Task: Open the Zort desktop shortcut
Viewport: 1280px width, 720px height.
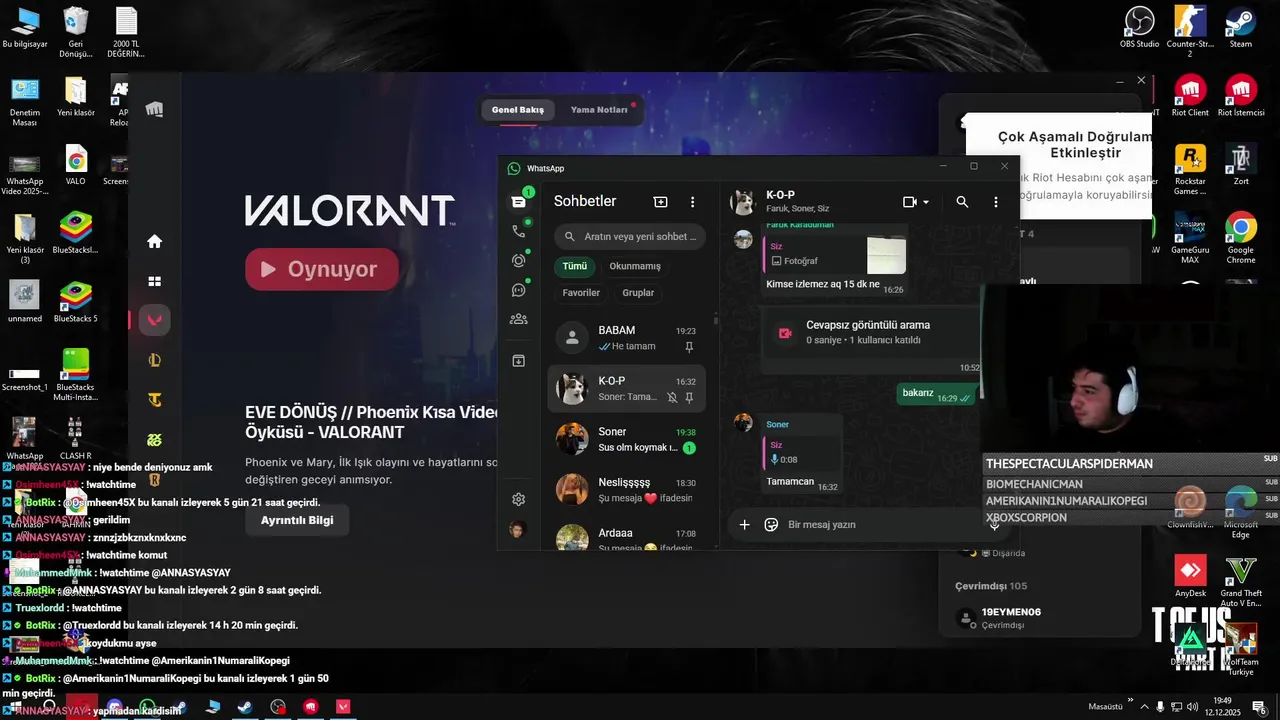Action: [x=1241, y=164]
